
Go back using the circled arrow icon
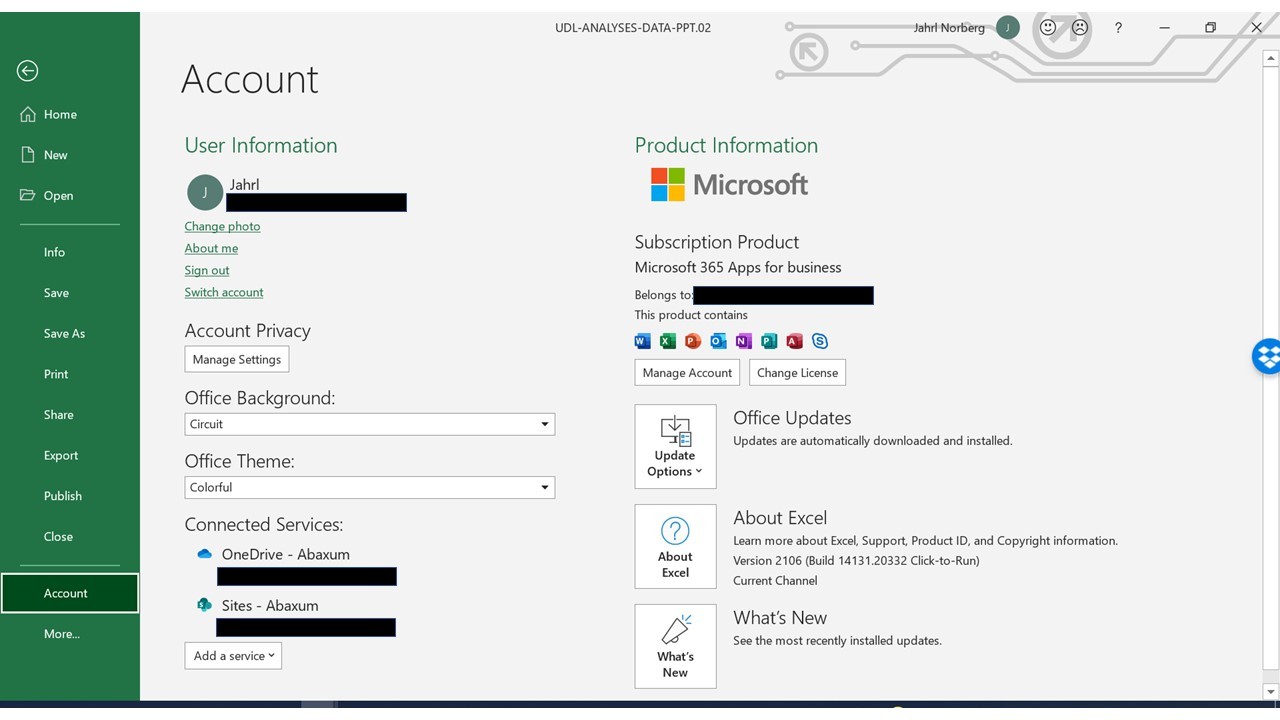[x=28, y=70]
